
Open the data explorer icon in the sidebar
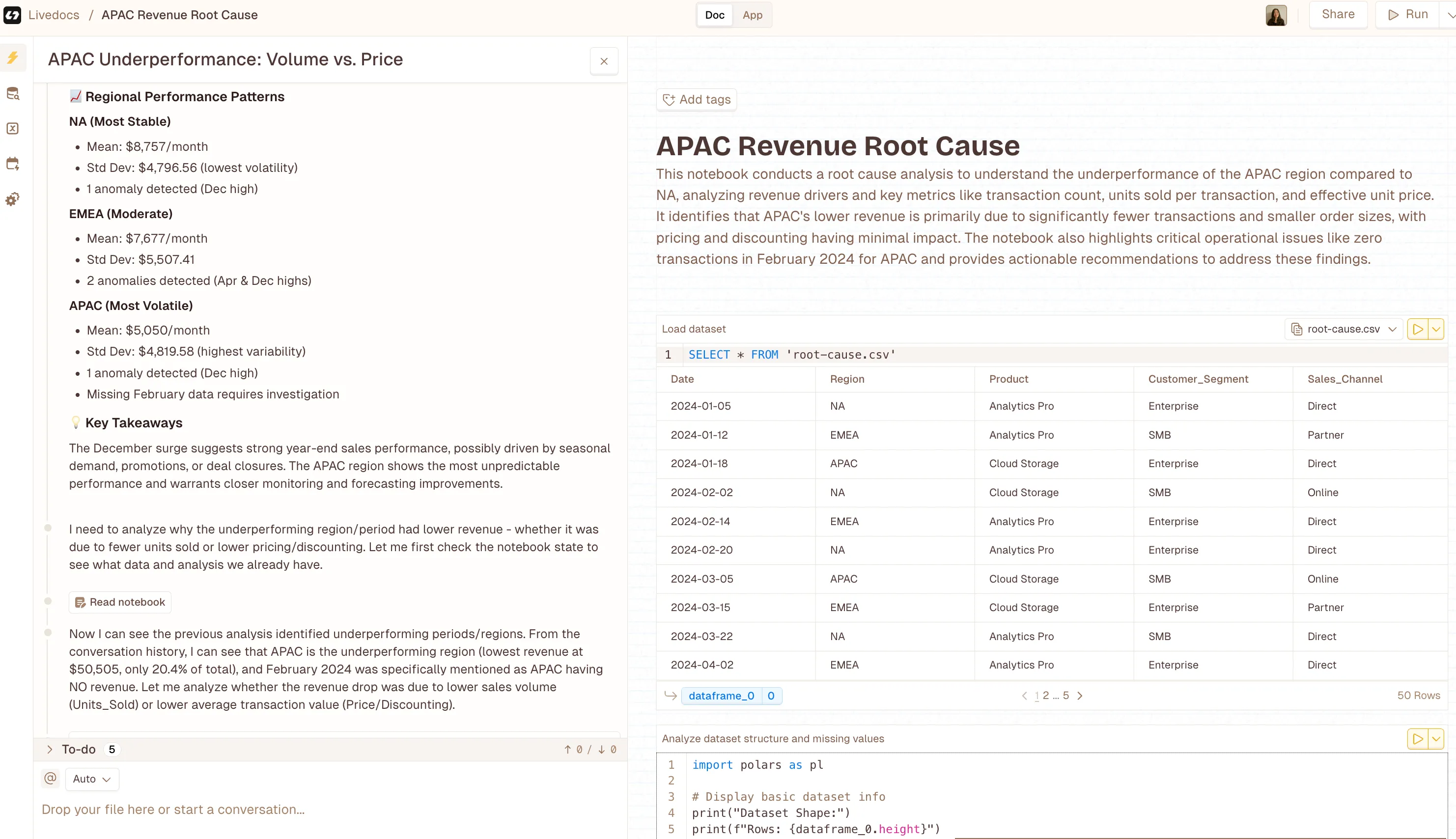(13, 93)
